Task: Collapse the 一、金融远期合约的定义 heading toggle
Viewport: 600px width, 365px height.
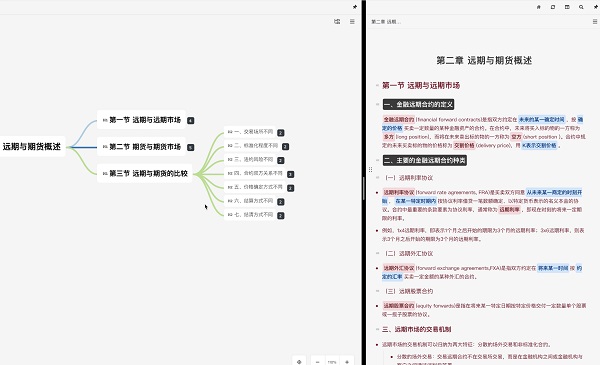Action: click(377, 104)
